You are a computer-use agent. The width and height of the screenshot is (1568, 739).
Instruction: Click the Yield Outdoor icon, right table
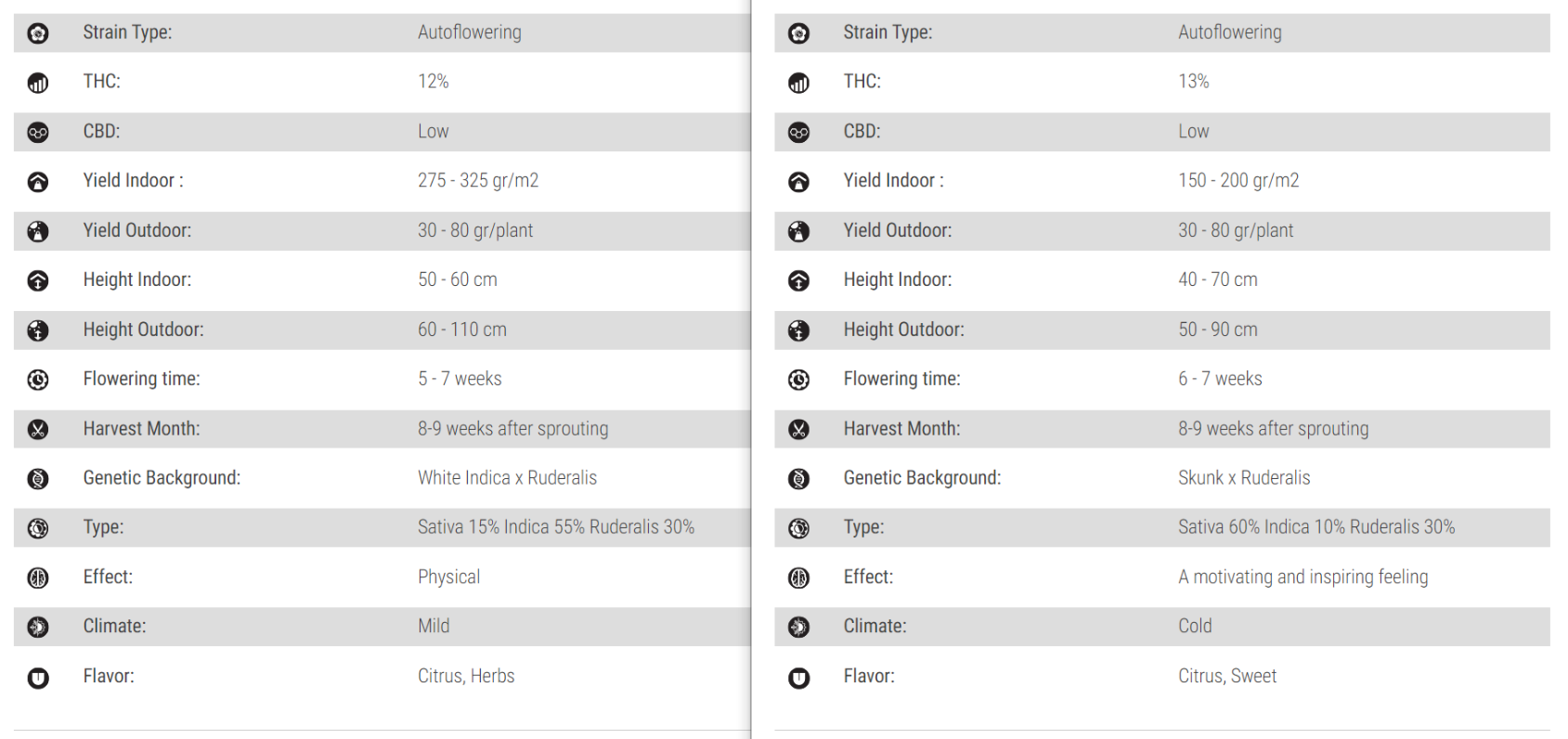point(798,231)
